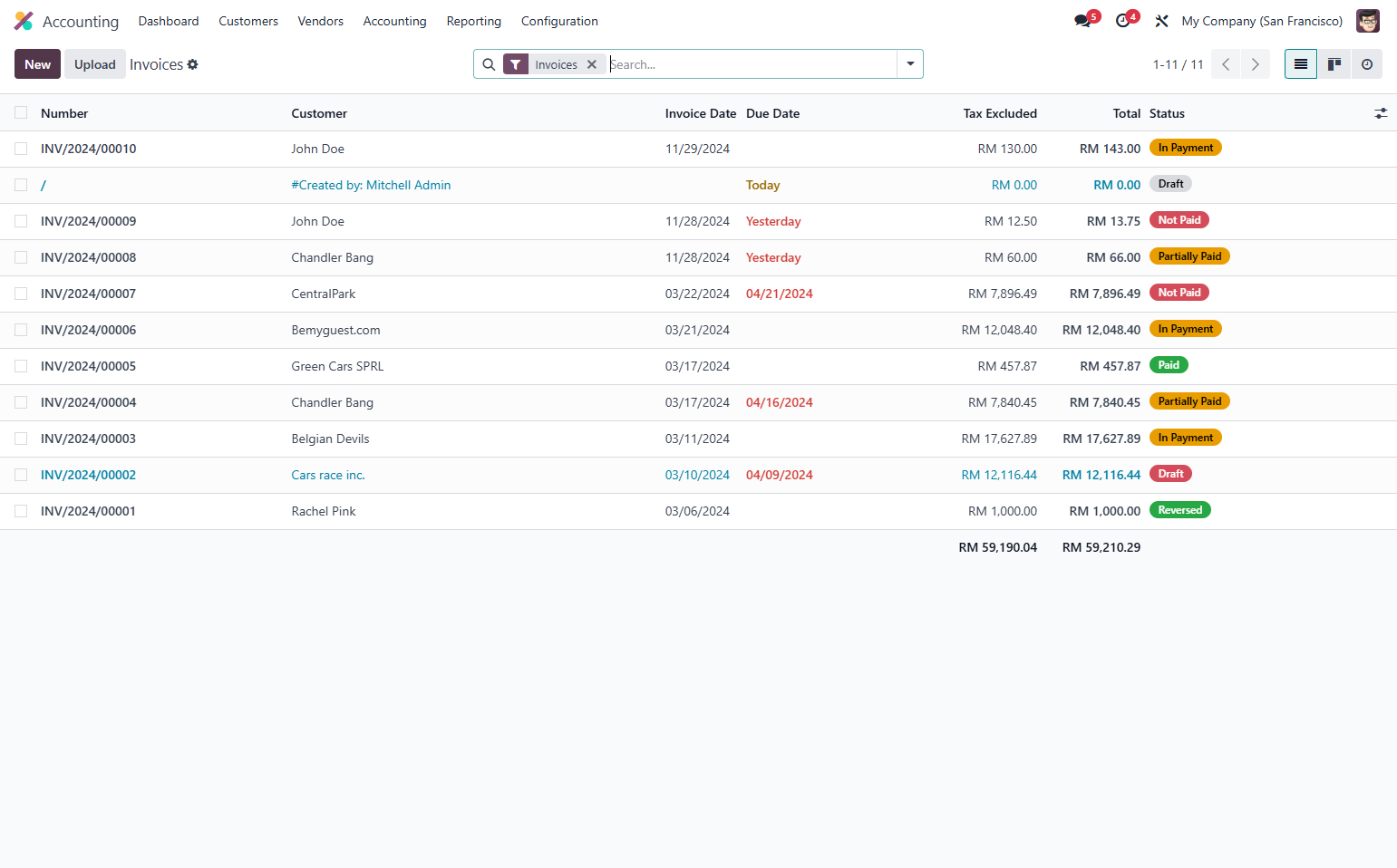The width and height of the screenshot is (1397, 868).
Task: Tick the checkbox for INV/2024/00002
Action: 21,475
